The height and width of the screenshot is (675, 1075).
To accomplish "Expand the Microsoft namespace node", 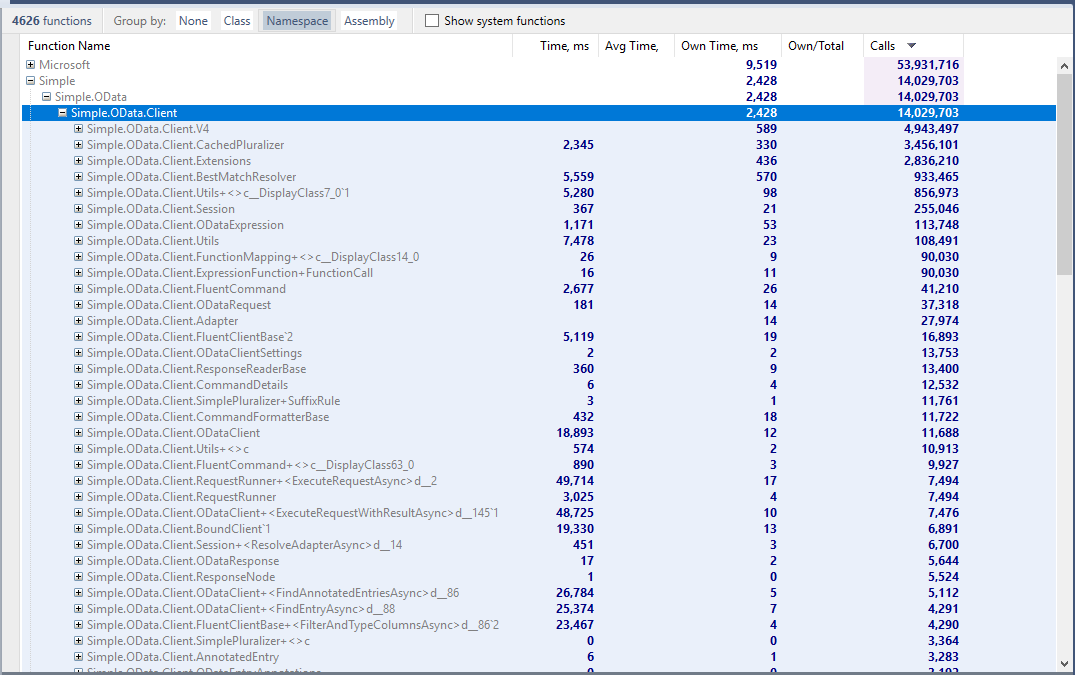I will click(x=30, y=64).
